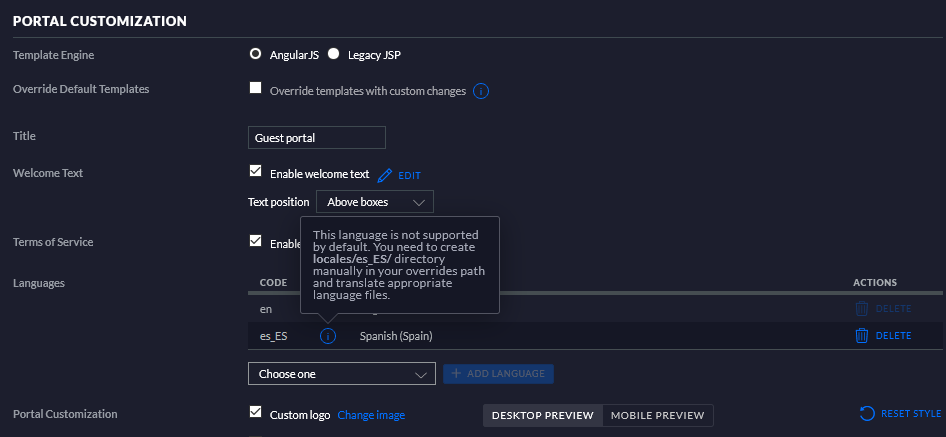Click the Title field containing Guest portal
The height and width of the screenshot is (437, 946).
316,138
